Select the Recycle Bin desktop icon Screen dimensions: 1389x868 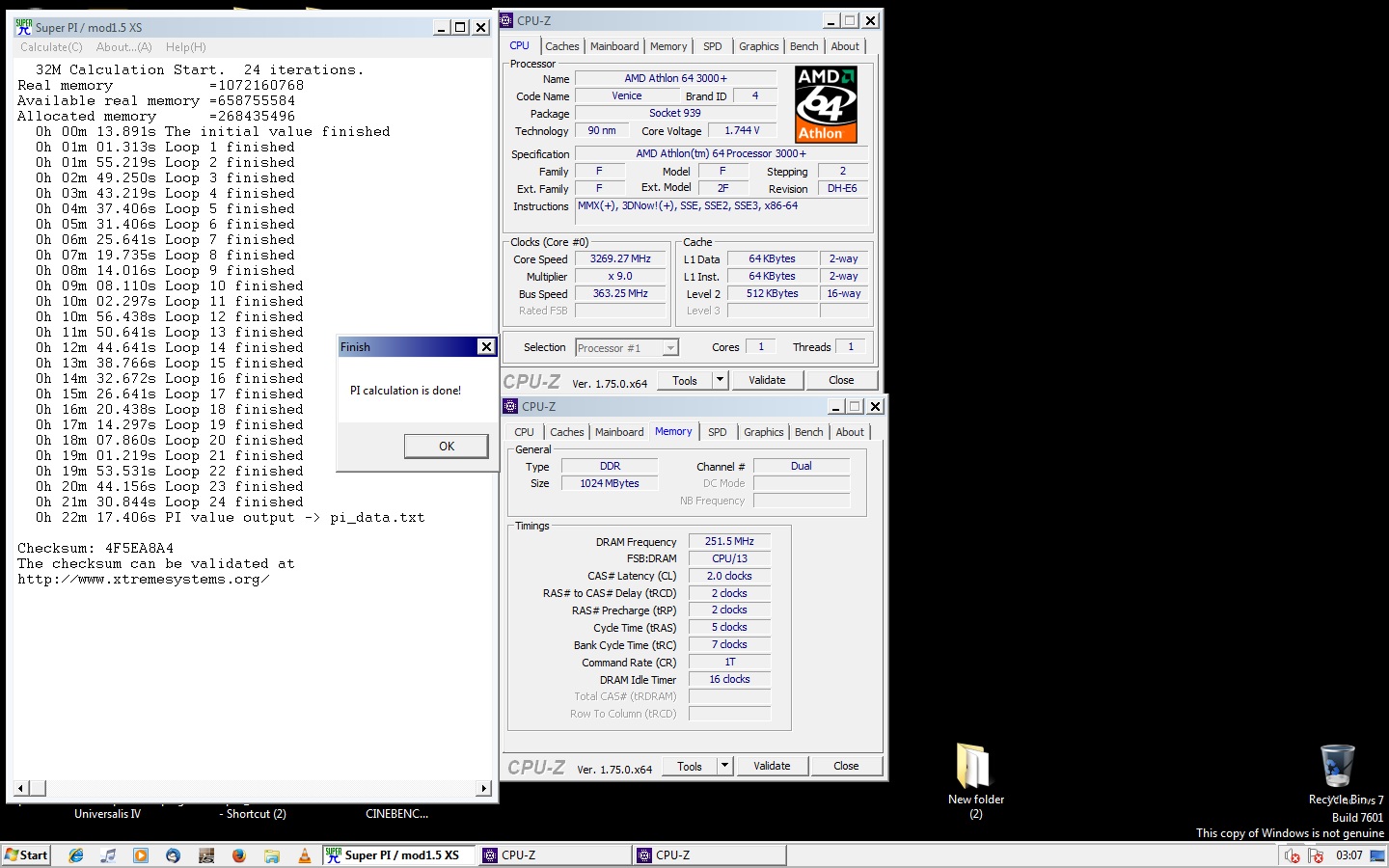coord(1338,774)
